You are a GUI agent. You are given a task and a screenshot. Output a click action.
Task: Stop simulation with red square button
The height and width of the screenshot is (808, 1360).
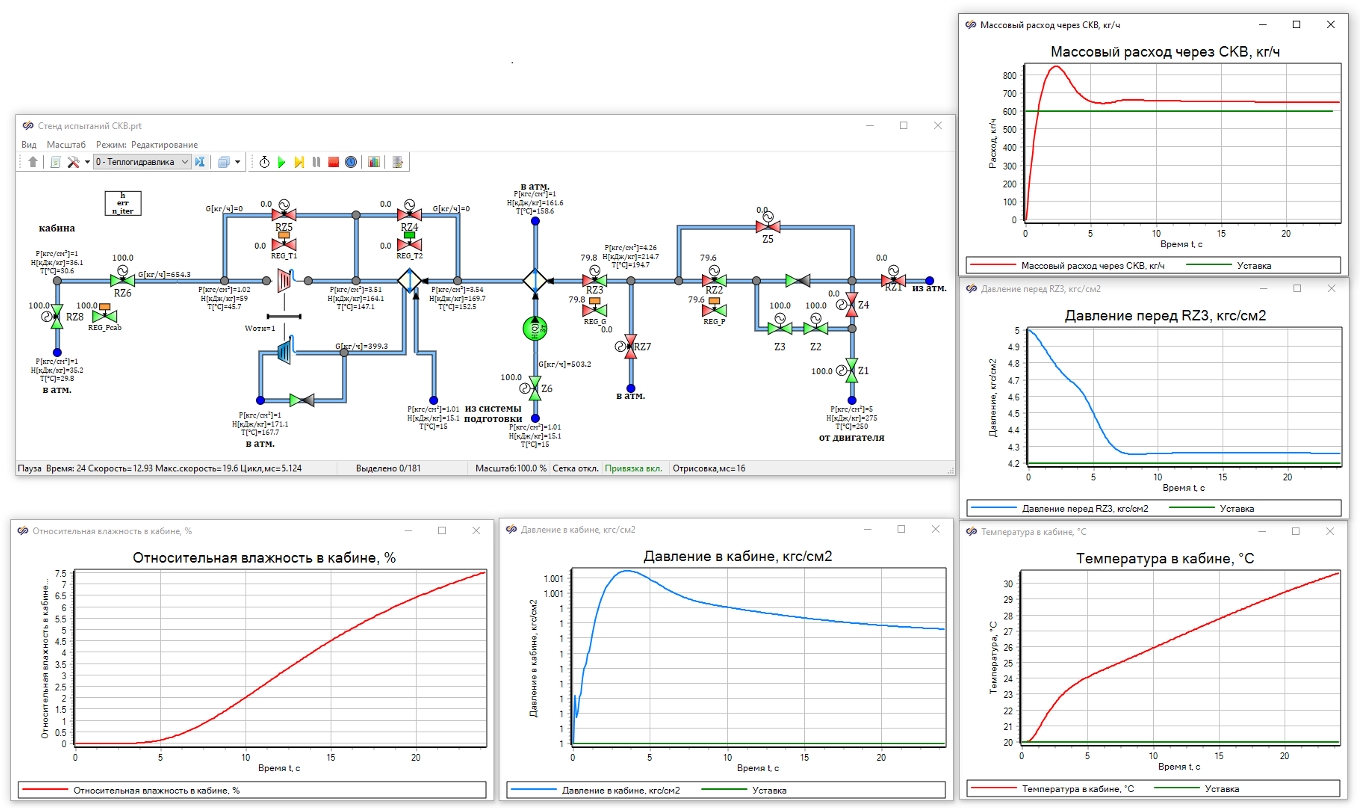pyautogui.click(x=333, y=162)
